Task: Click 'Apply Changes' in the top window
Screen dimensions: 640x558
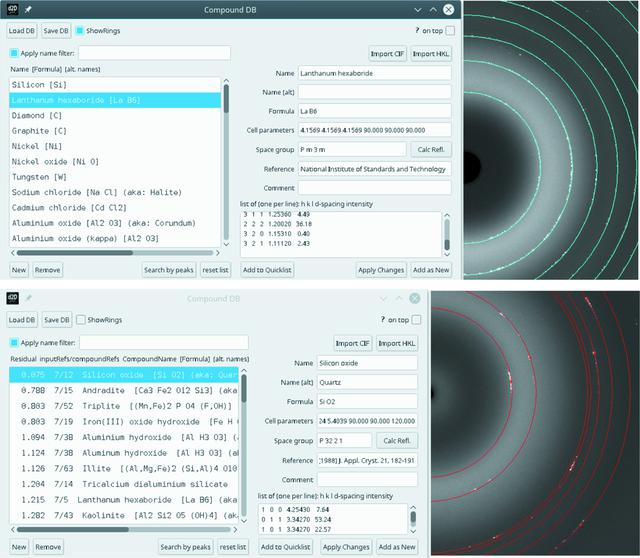Action: pyautogui.click(x=381, y=270)
